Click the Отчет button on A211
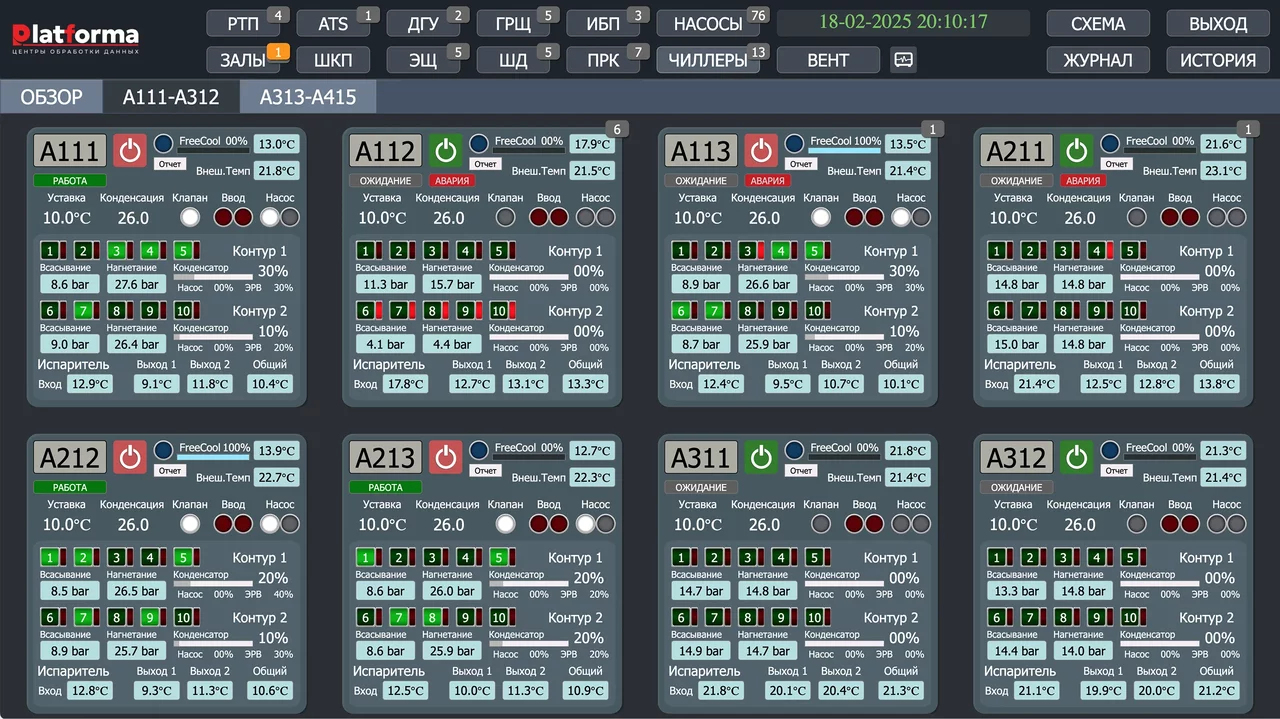Screen dimensions: 1280x719 (1117, 164)
